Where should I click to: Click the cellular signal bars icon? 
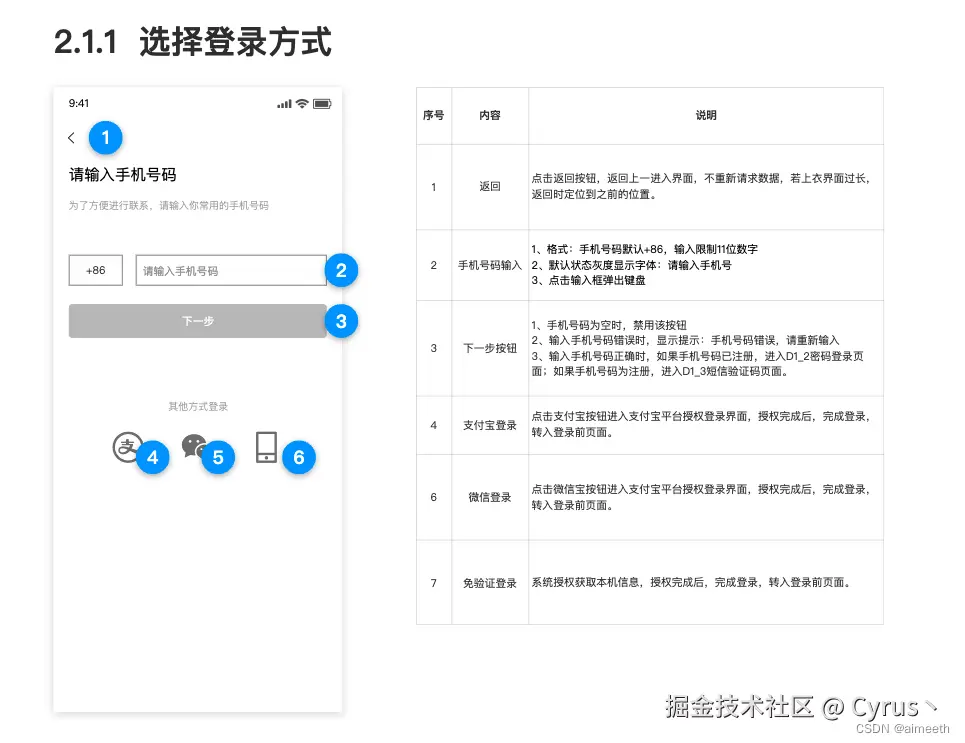(284, 104)
